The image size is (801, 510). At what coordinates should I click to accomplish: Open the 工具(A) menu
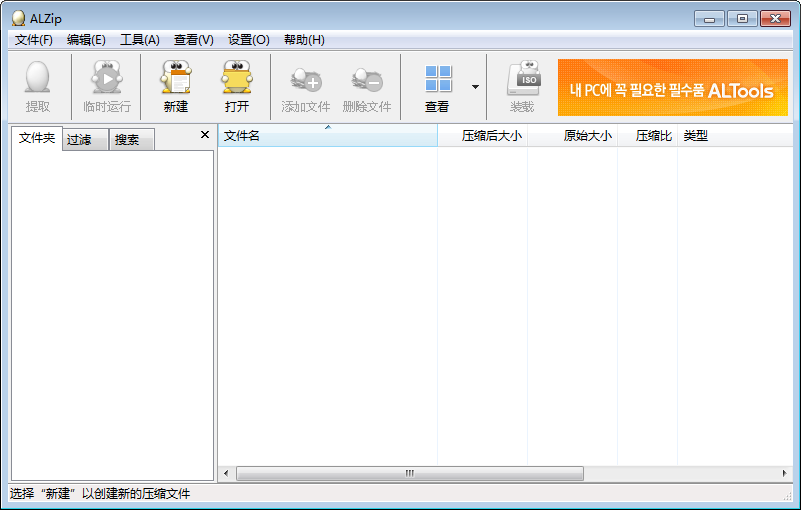click(139, 40)
